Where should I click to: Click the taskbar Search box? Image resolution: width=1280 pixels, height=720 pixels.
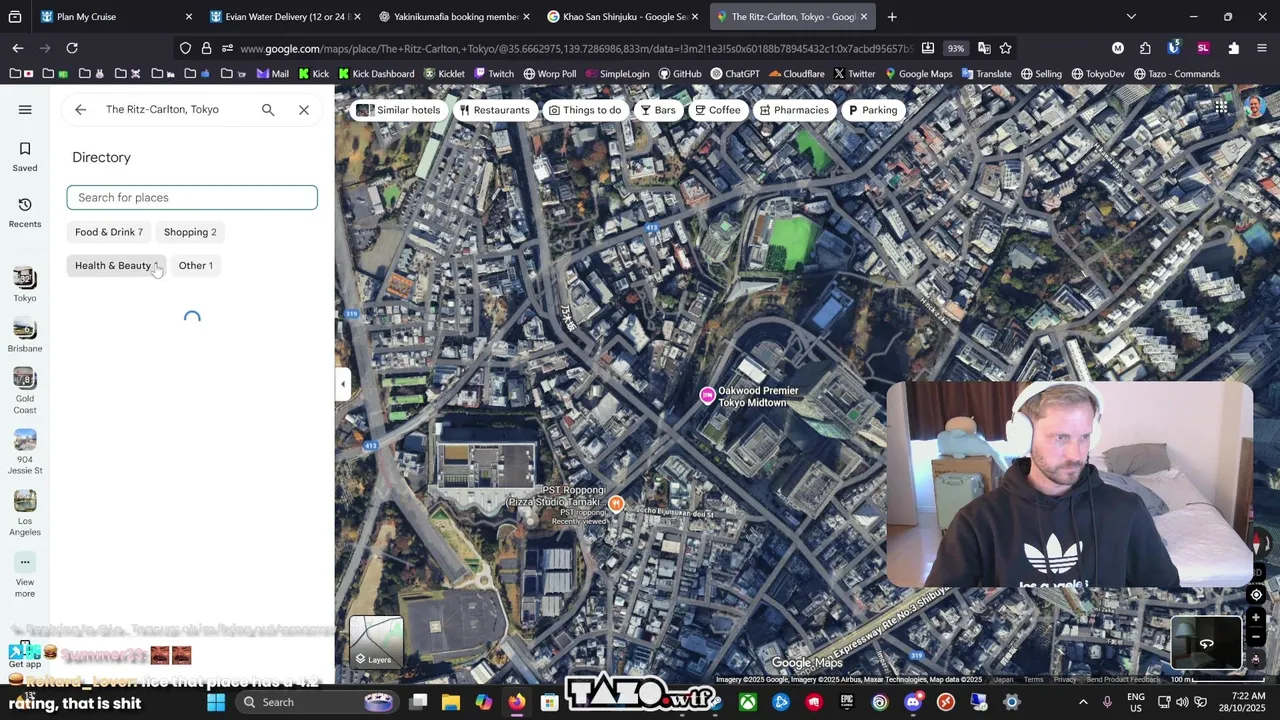(318, 702)
